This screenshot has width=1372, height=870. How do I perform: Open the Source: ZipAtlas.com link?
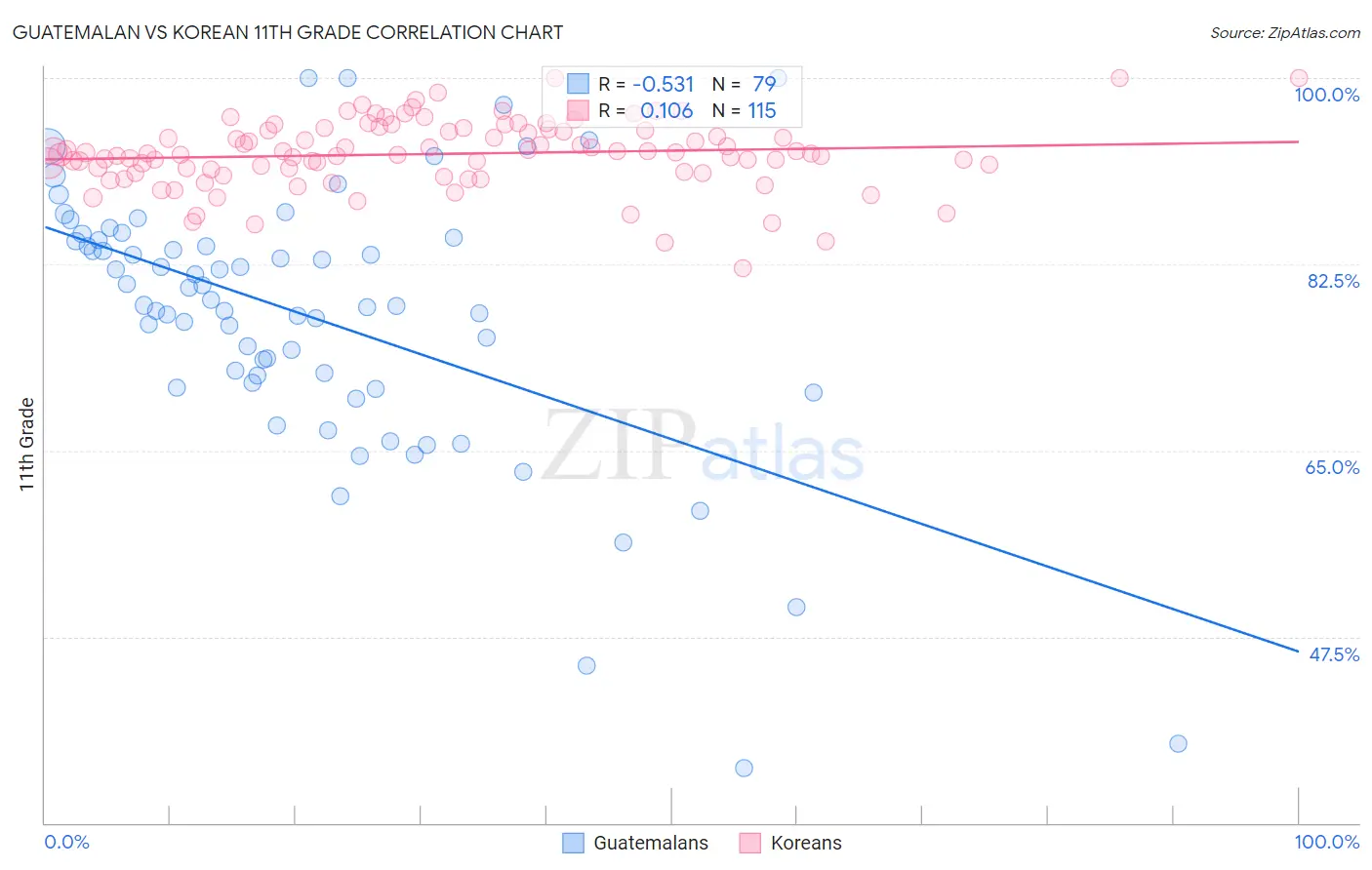[x=1285, y=32]
